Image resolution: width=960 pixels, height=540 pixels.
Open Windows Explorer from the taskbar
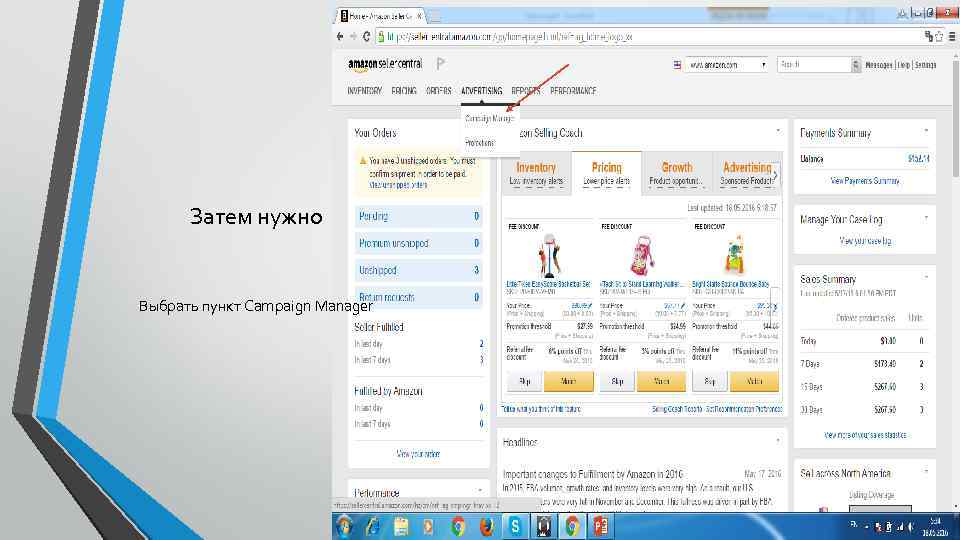[x=401, y=527]
